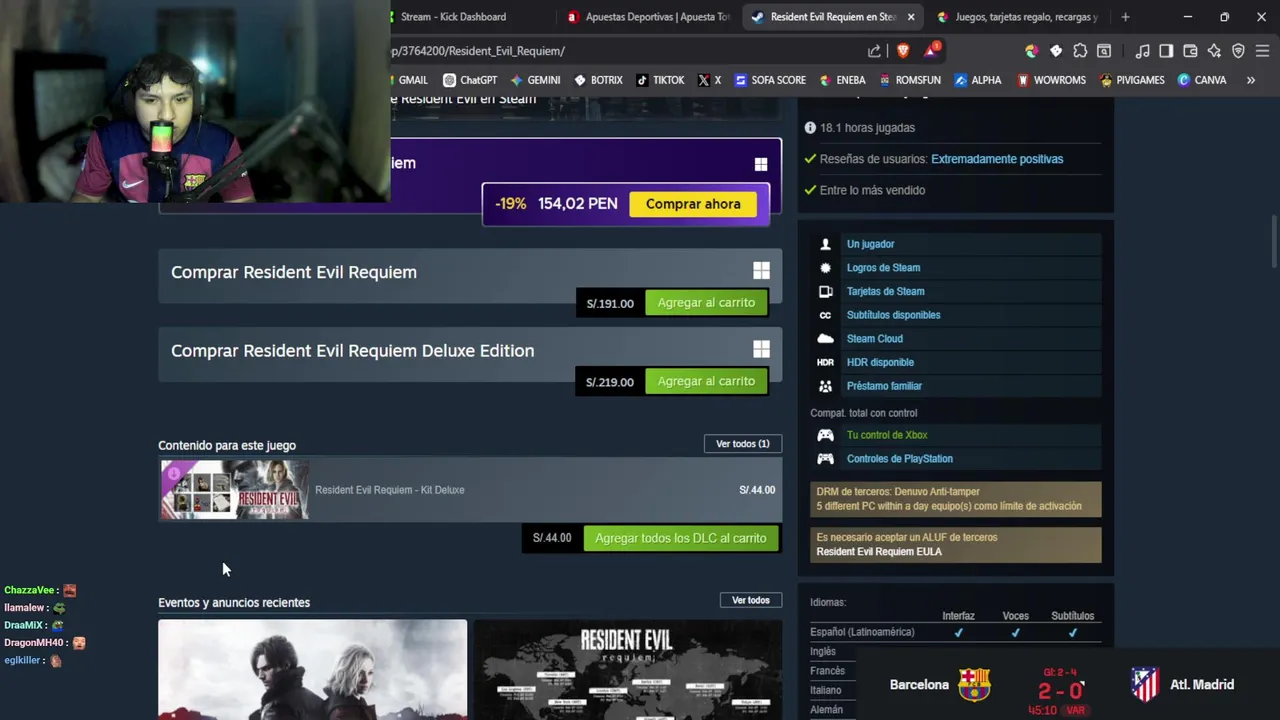The height and width of the screenshot is (720, 1280).
Task: Click the -19% discount label
Action: click(510, 204)
